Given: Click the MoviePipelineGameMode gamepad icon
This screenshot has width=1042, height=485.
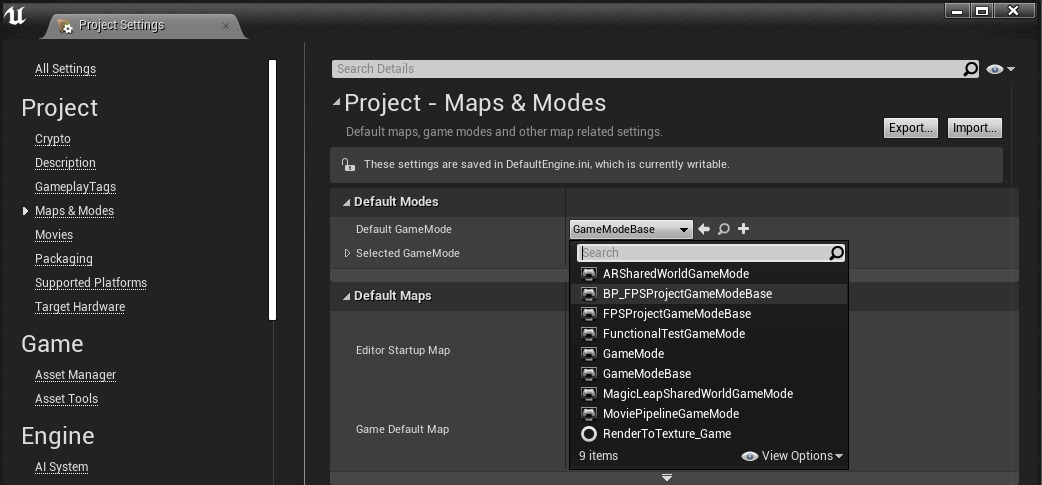Looking at the screenshot, I should point(589,413).
